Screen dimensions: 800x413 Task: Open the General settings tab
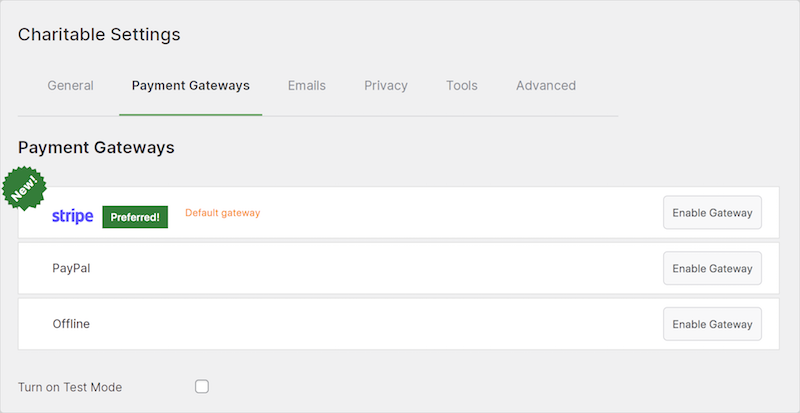click(x=70, y=85)
